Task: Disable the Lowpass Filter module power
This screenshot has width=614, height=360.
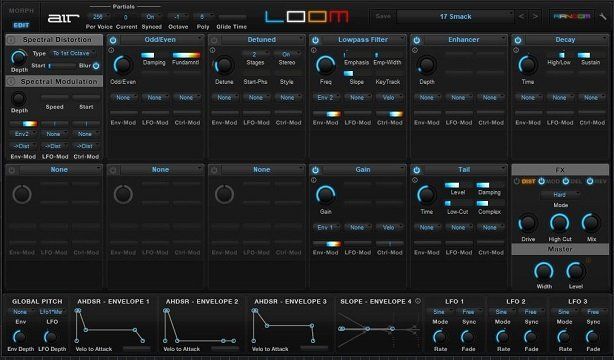Action: (x=315, y=40)
